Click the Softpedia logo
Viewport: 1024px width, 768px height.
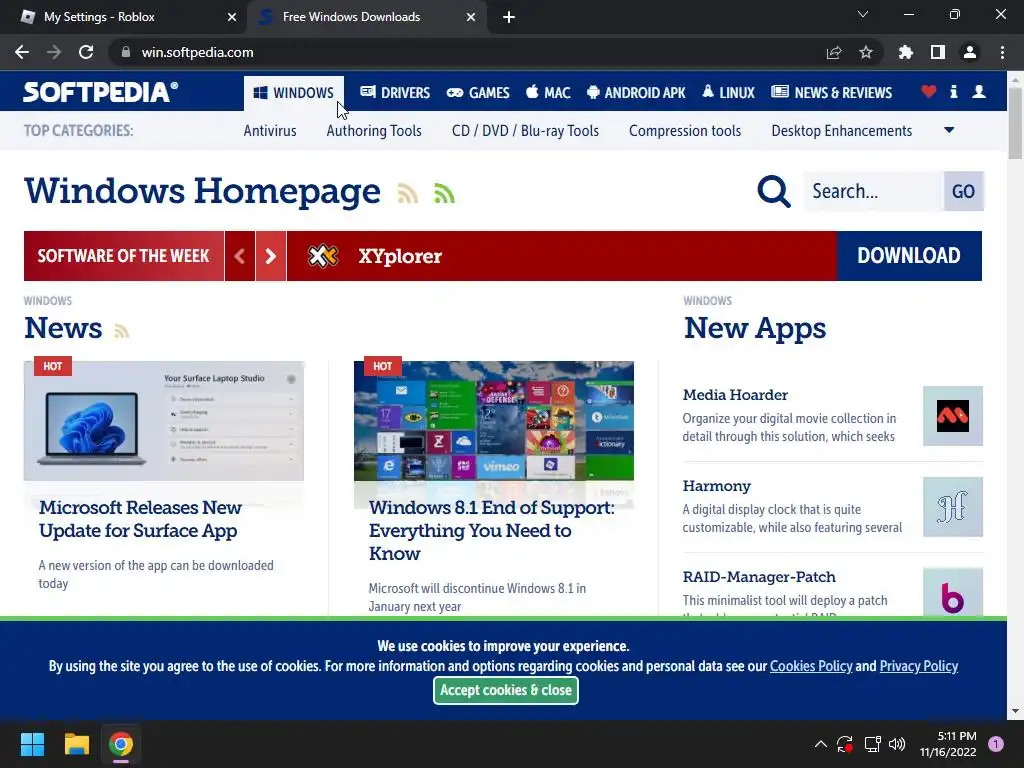101,91
